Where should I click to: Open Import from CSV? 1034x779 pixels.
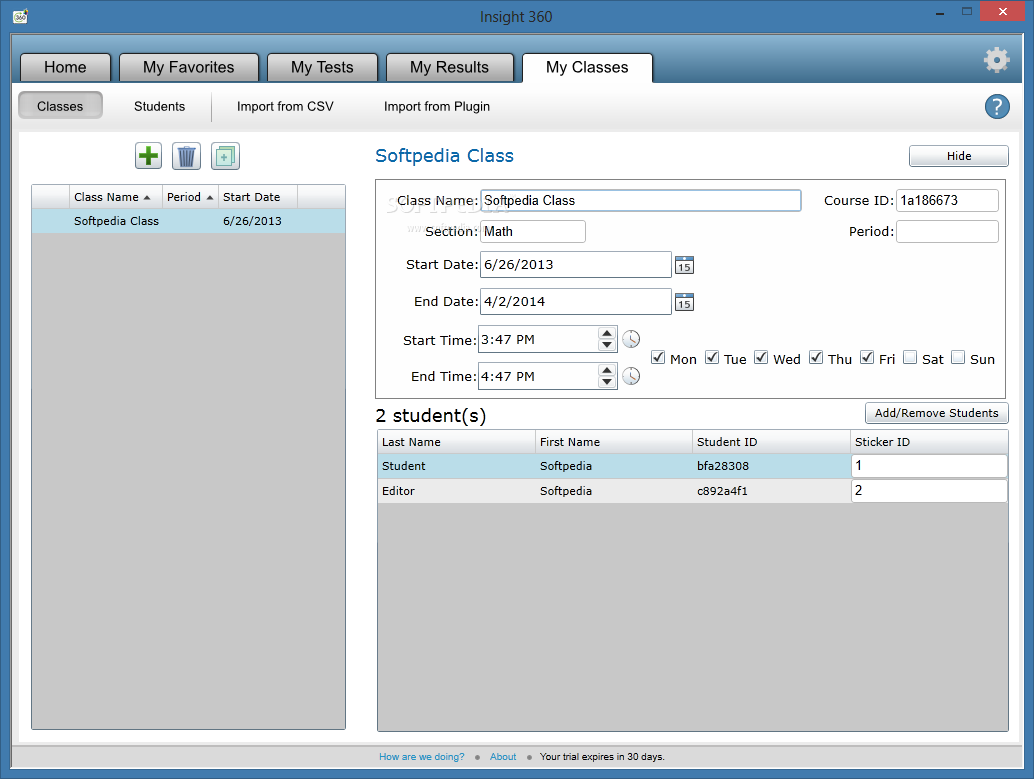point(285,106)
